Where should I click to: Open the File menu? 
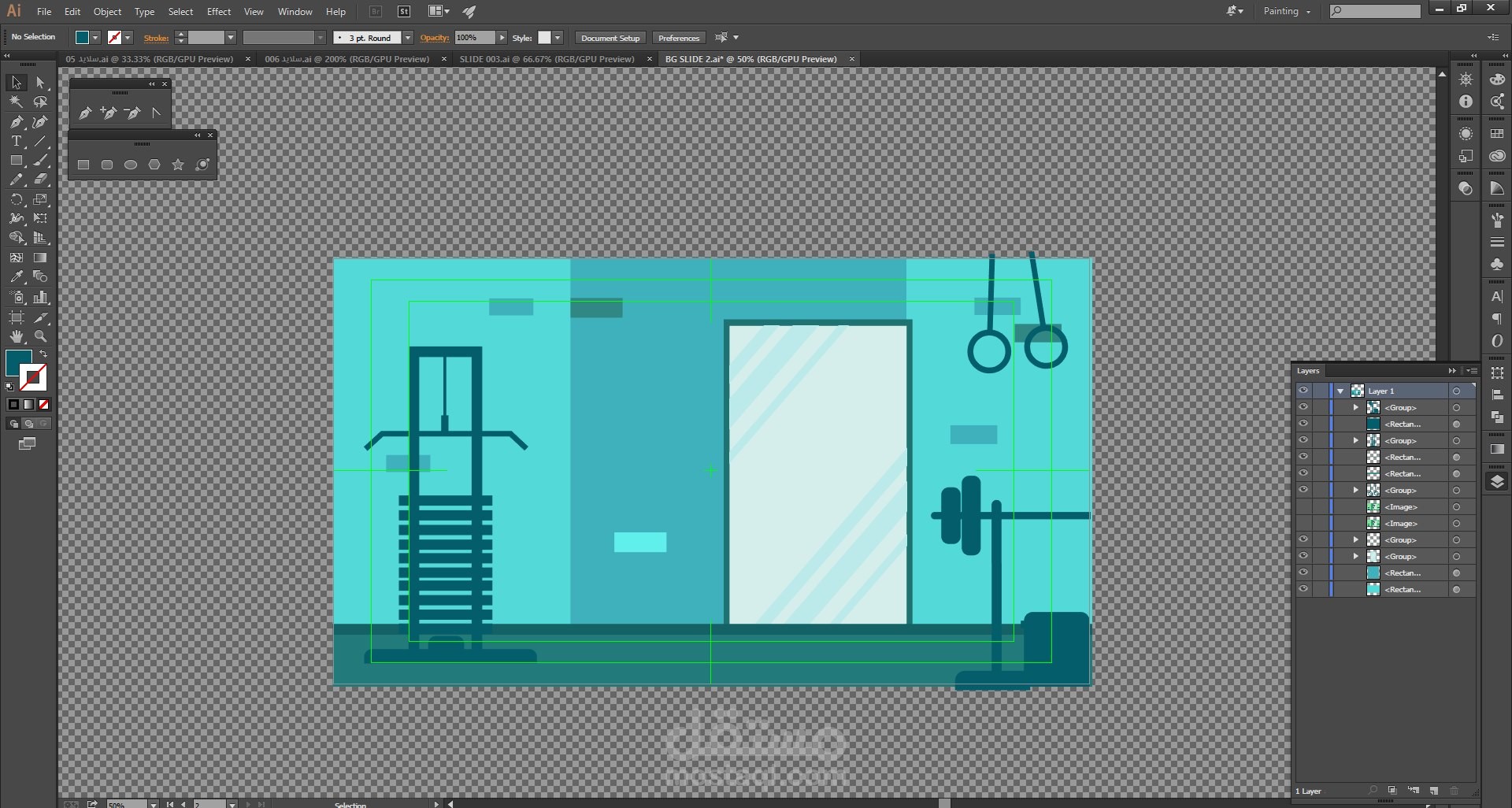click(44, 12)
